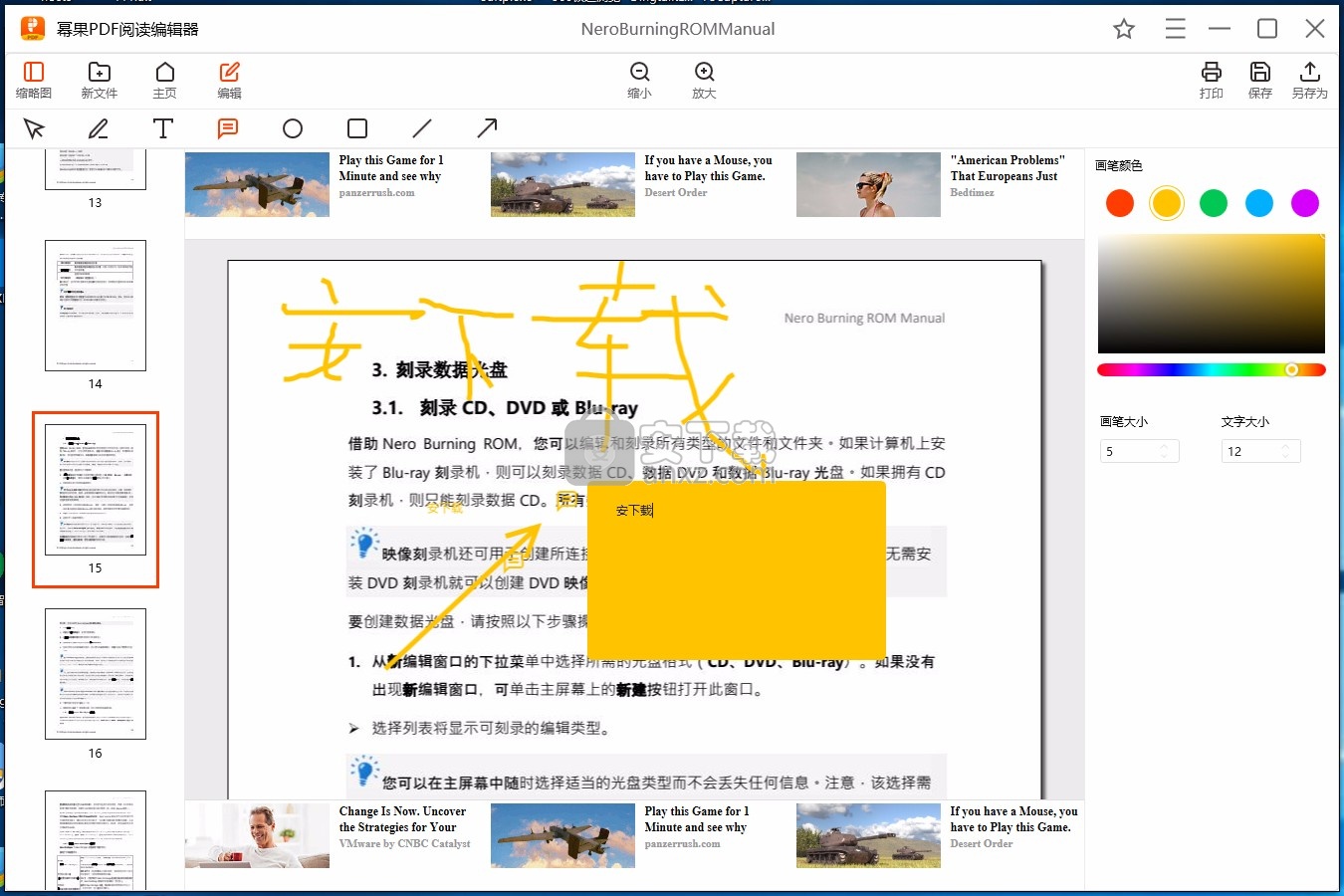1344x896 pixels.
Task: Choose the magenta pen color
Action: coord(1305,203)
